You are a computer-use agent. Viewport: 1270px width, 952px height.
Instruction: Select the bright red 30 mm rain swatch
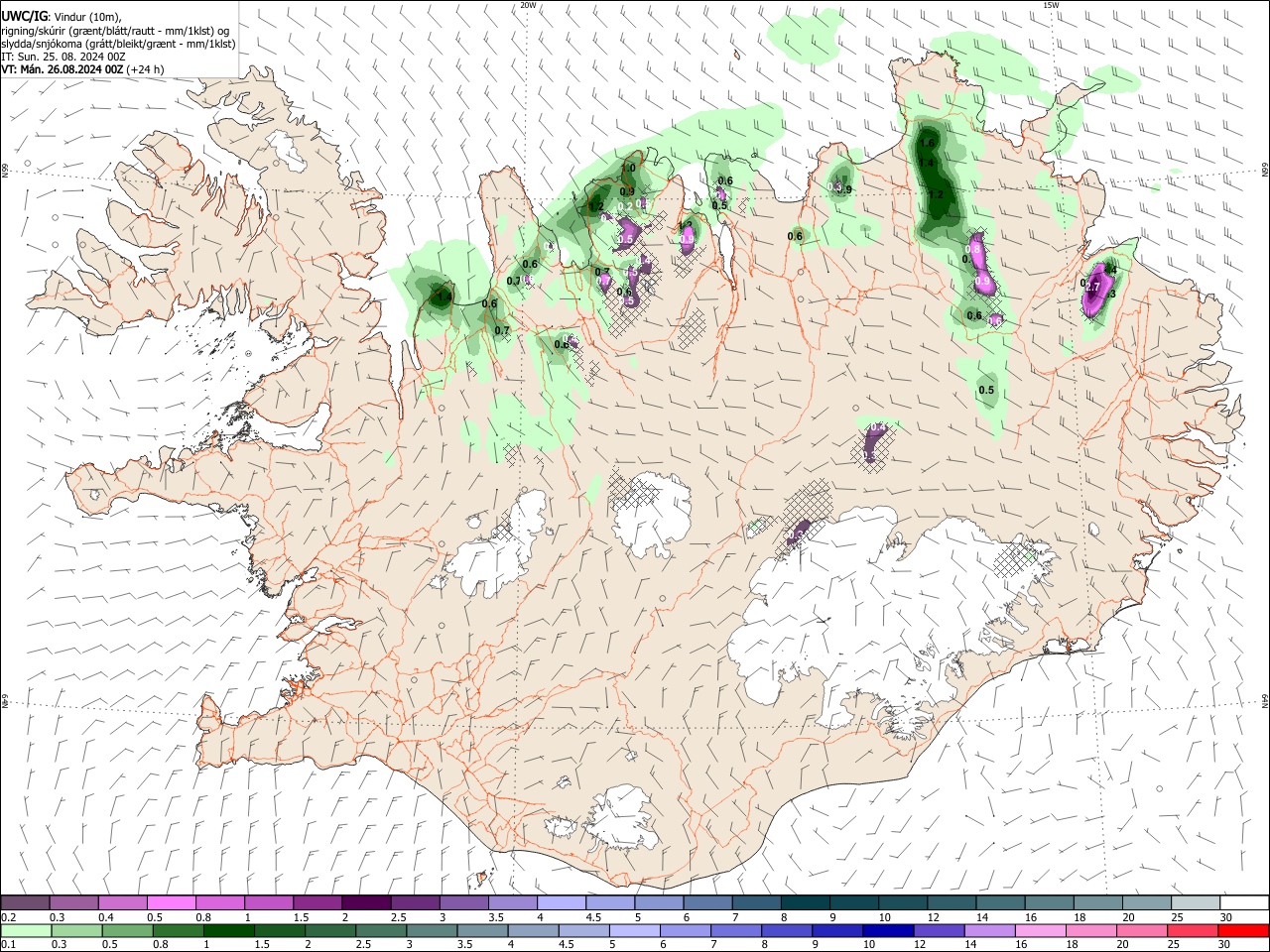[x=1243, y=930]
